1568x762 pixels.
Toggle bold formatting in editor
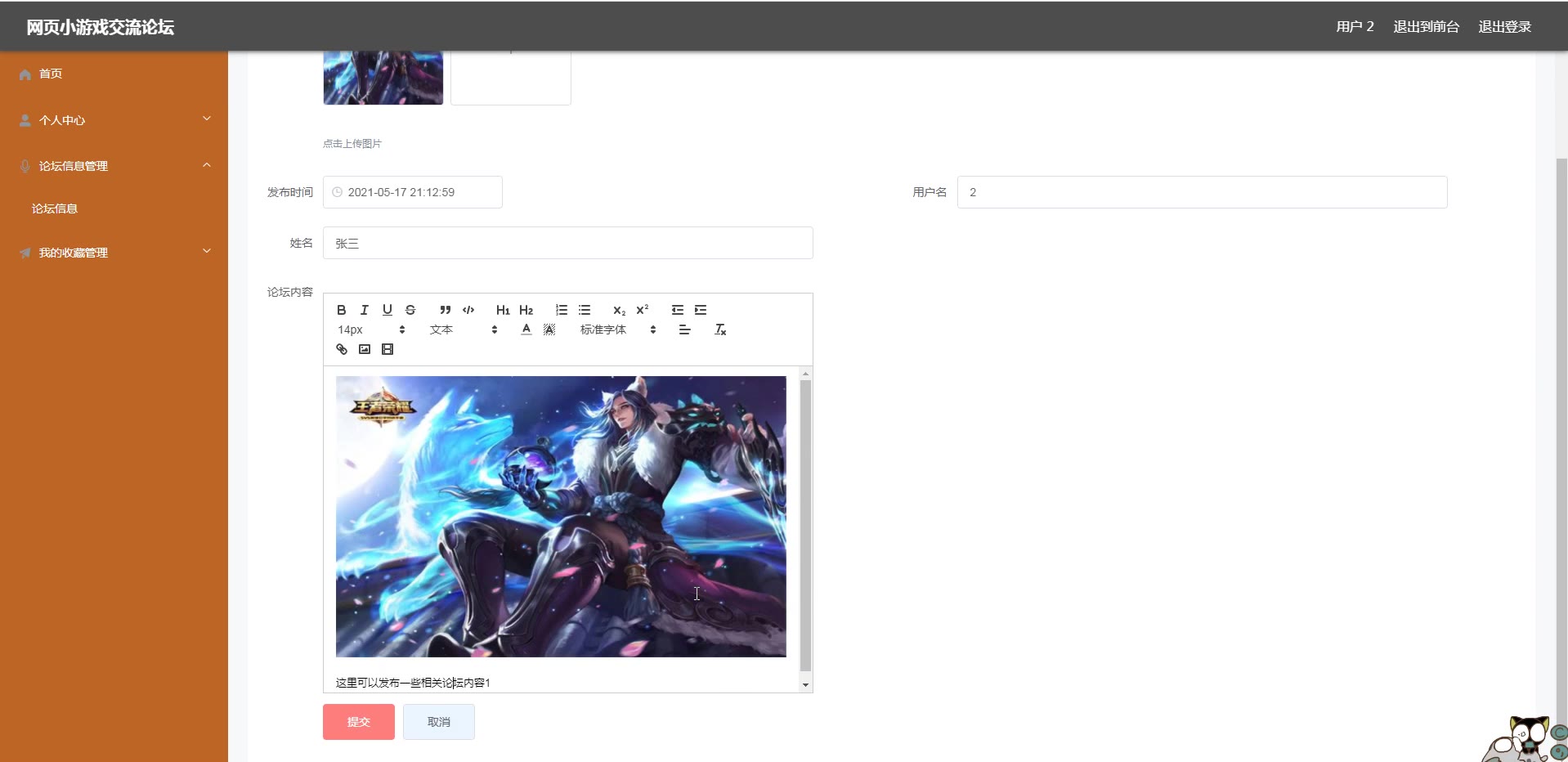(x=342, y=310)
